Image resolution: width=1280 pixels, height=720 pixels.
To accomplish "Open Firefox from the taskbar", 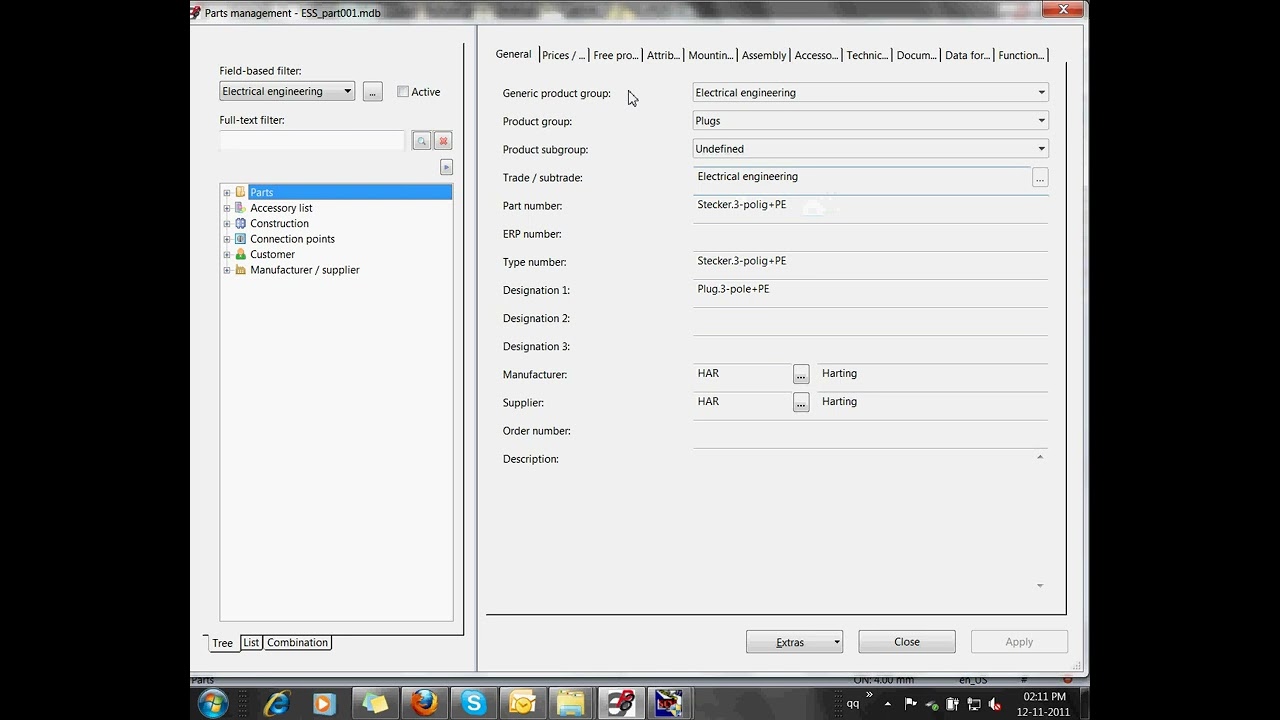I will (x=424, y=703).
